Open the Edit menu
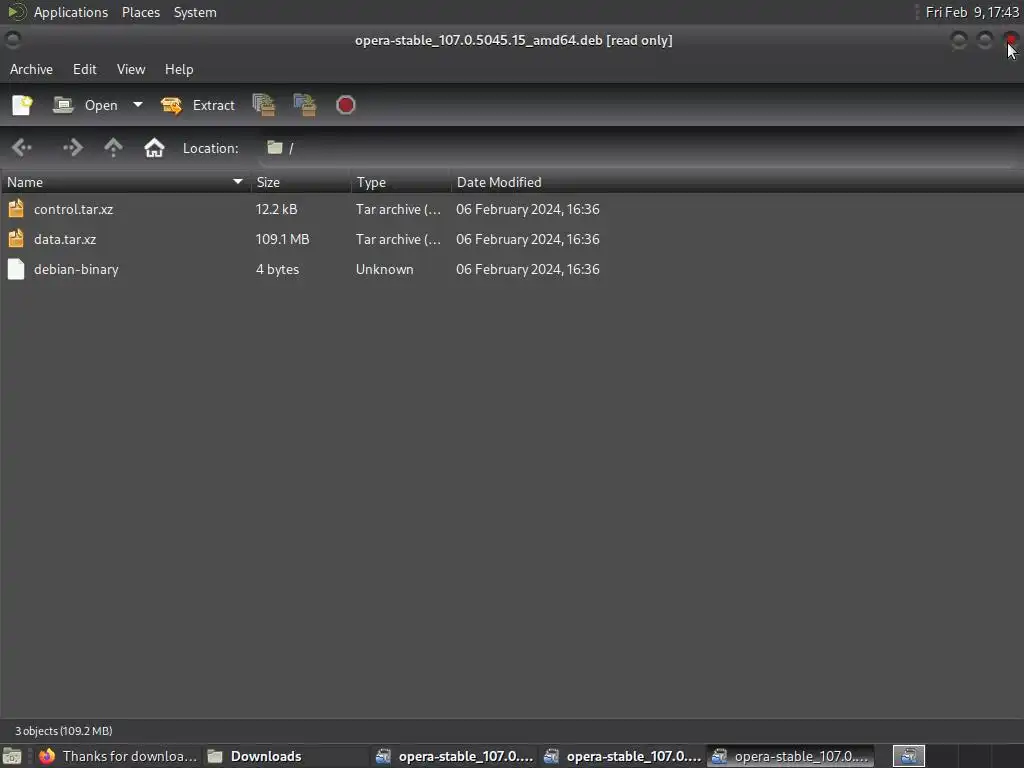 [x=84, y=69]
